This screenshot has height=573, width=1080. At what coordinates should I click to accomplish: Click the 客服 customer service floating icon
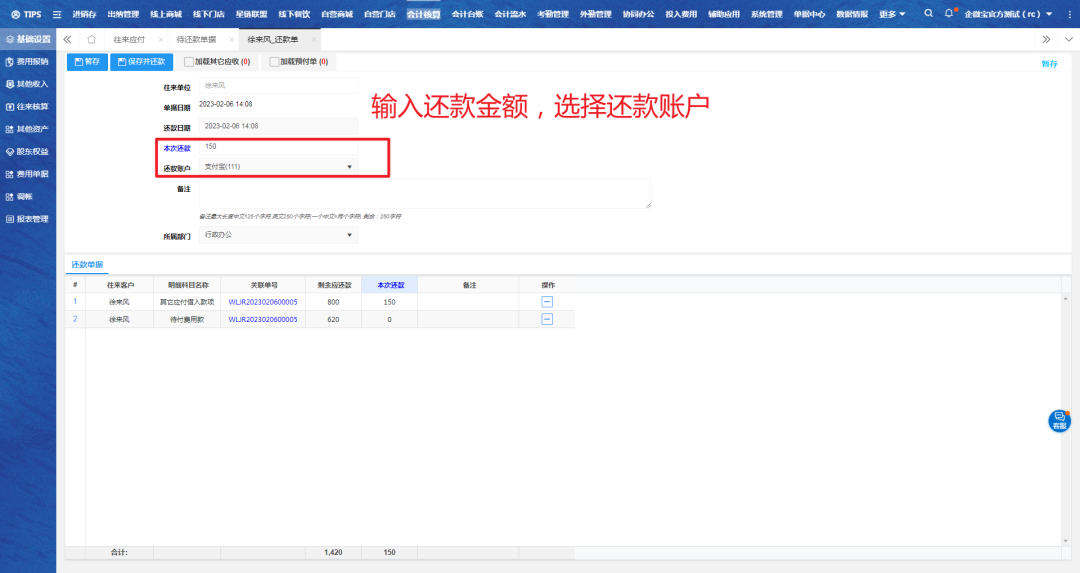1059,421
